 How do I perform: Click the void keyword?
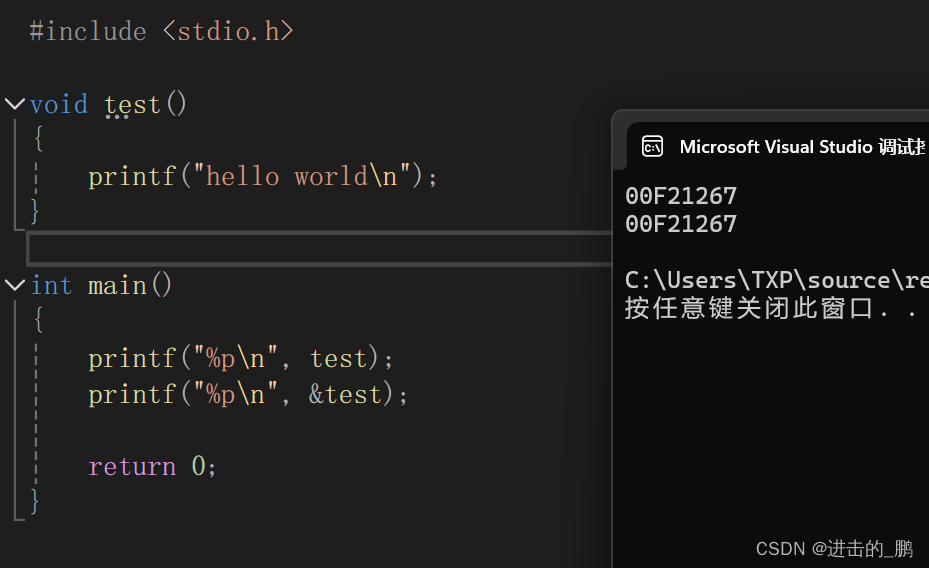coord(59,105)
